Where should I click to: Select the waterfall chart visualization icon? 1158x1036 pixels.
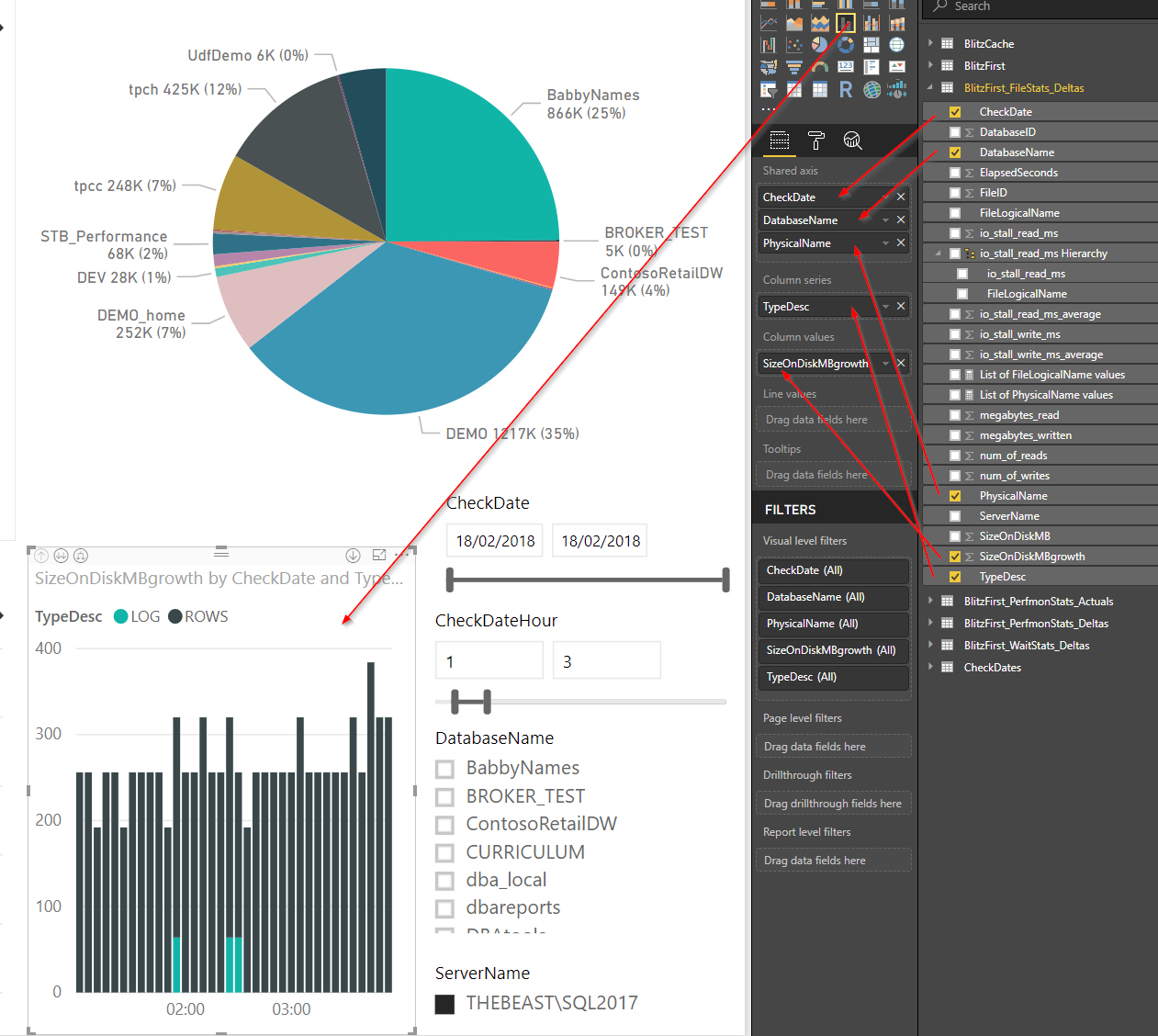[x=769, y=45]
